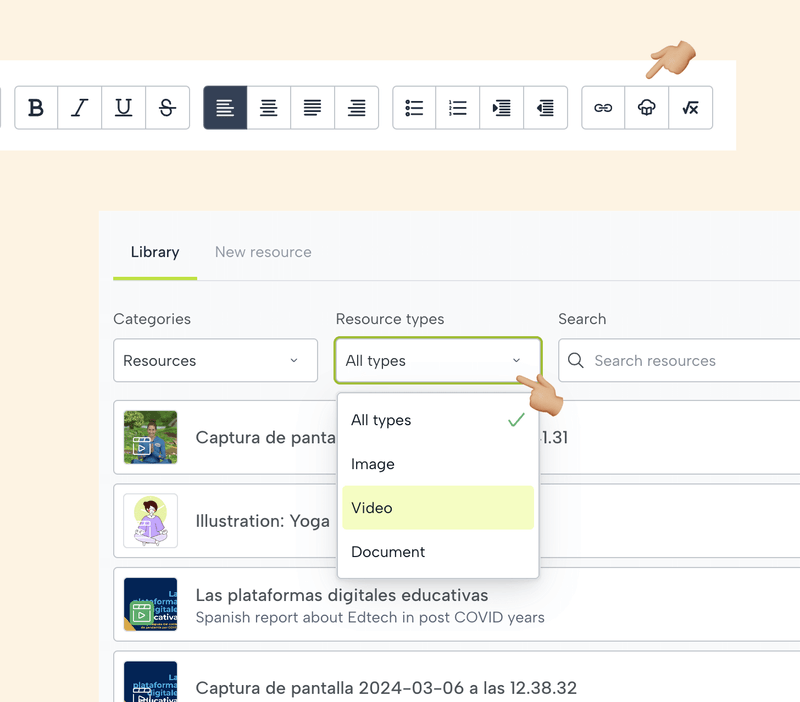The height and width of the screenshot is (702, 800).
Task: Switch to the New resource tab
Action: pyautogui.click(x=263, y=252)
